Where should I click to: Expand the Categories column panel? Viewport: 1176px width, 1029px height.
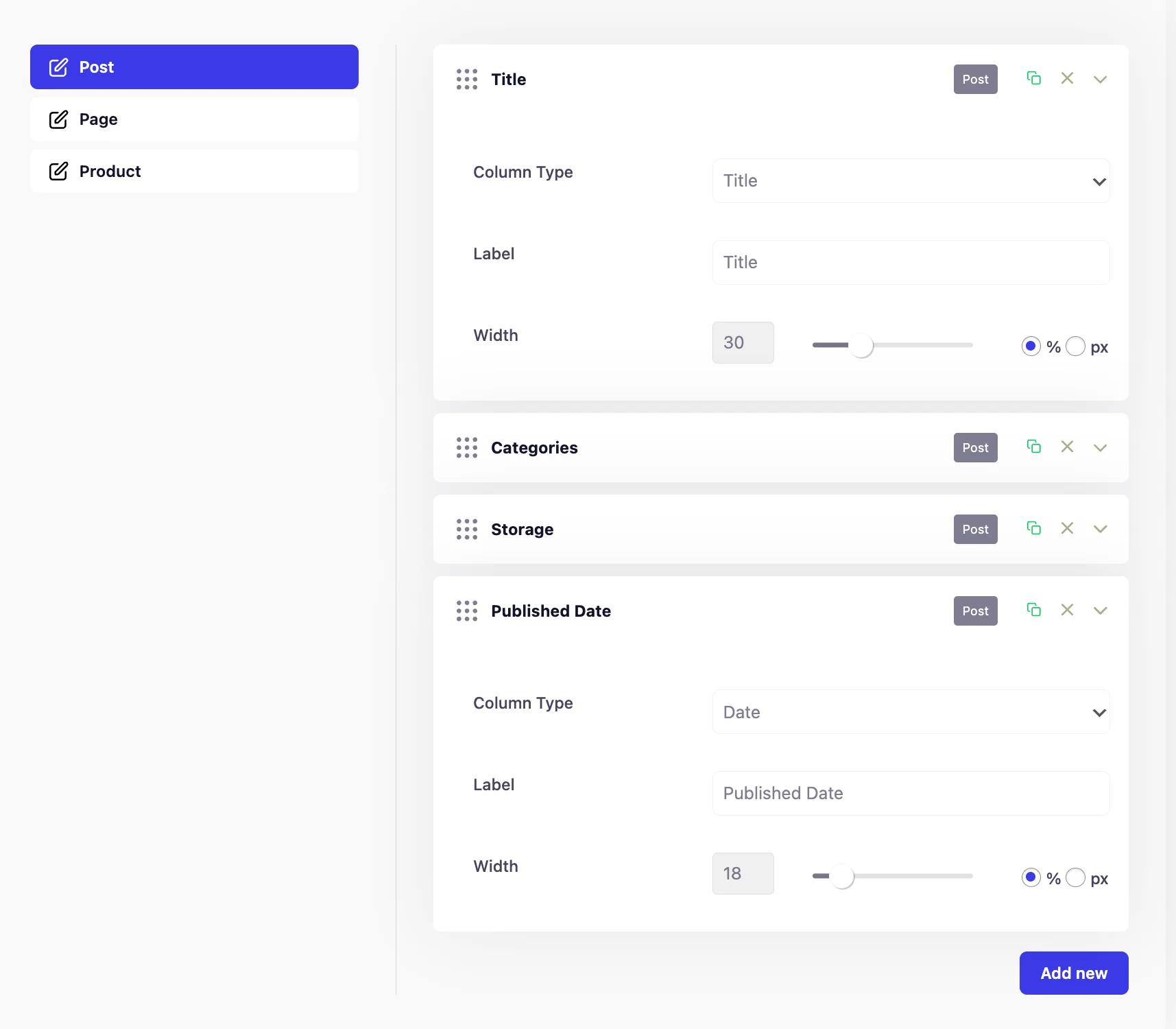pos(1101,448)
